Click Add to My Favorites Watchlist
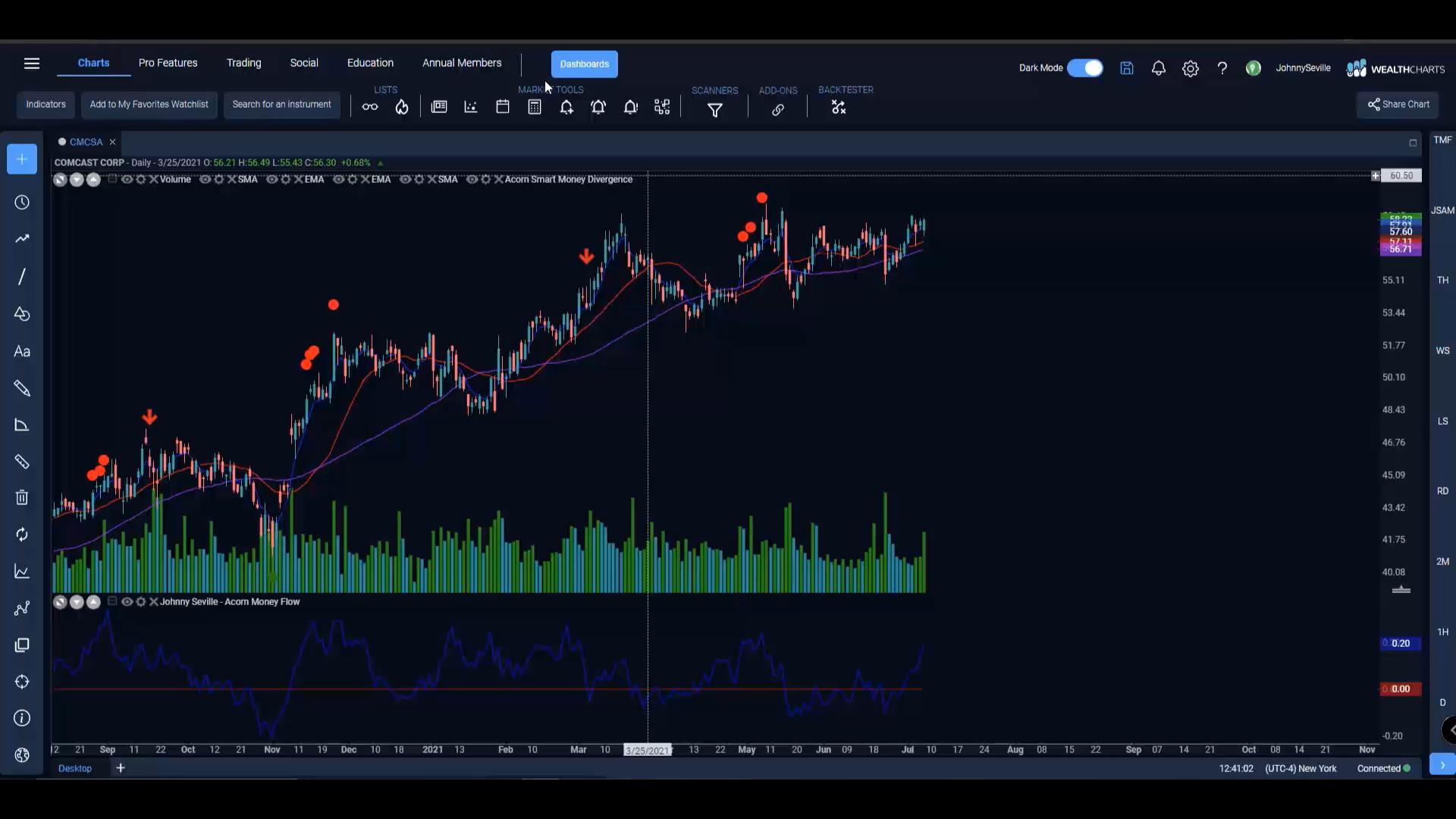Screen dimensions: 1456x819 point(149,105)
